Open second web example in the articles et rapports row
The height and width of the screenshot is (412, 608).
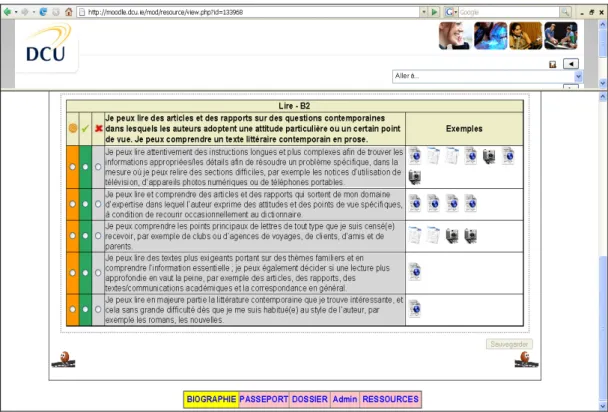point(433,203)
